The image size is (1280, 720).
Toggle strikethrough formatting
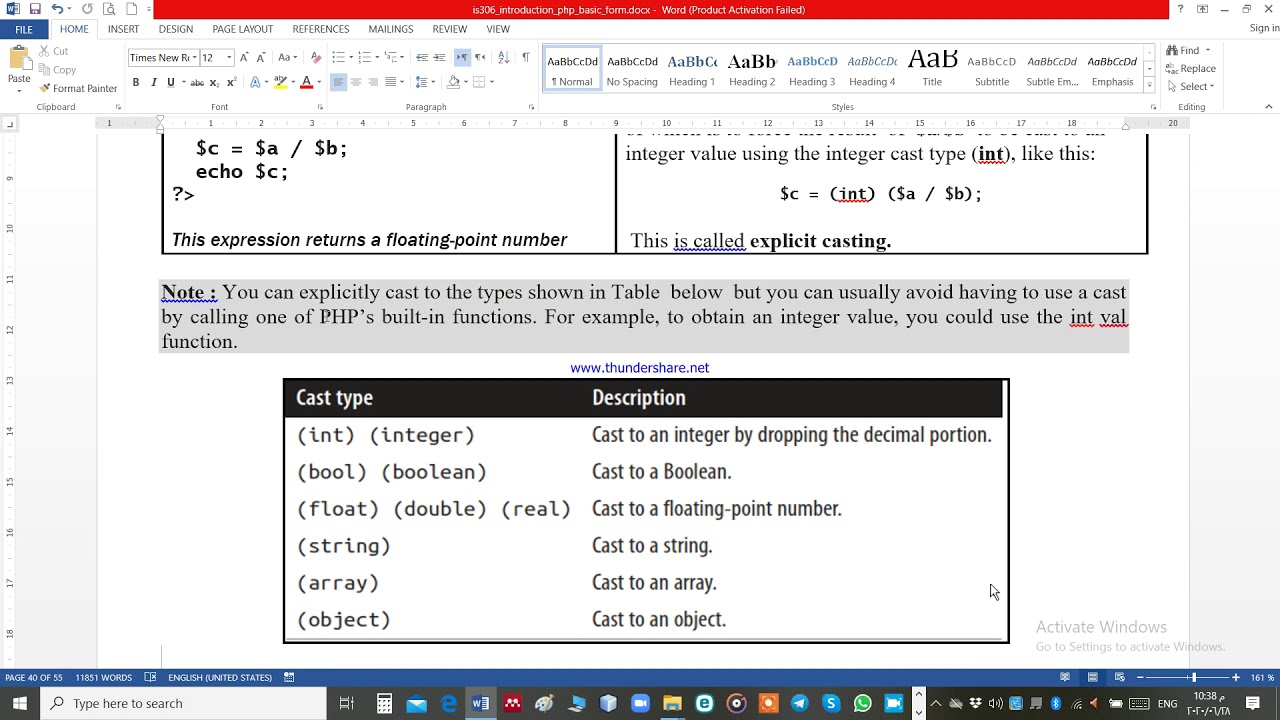tap(197, 82)
